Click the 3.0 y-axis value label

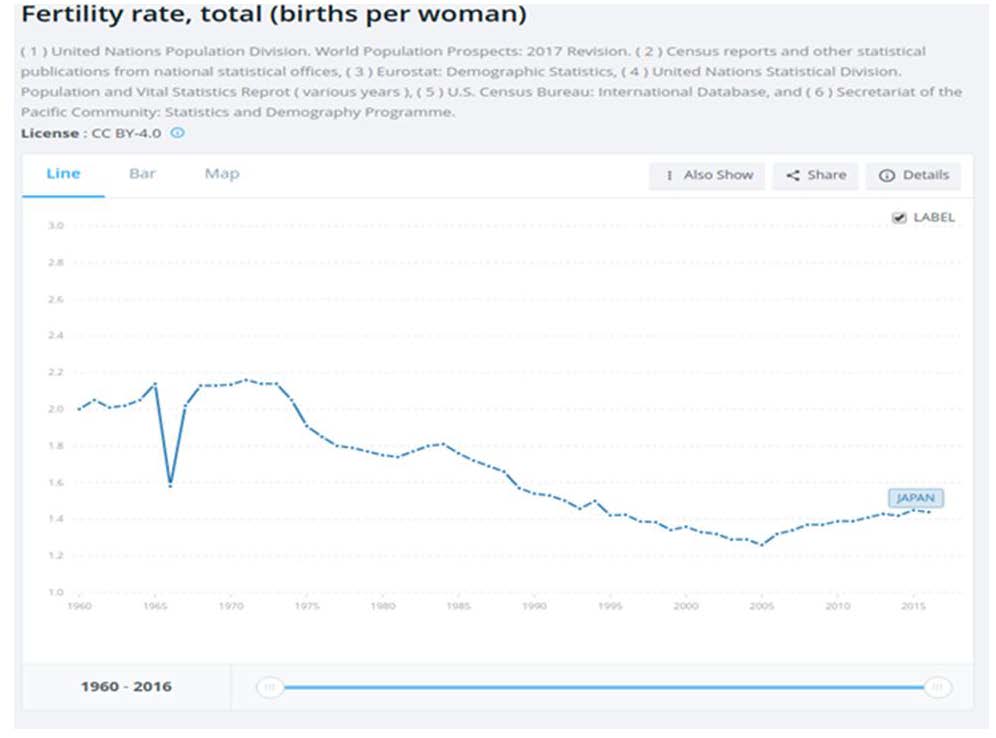click(x=56, y=225)
